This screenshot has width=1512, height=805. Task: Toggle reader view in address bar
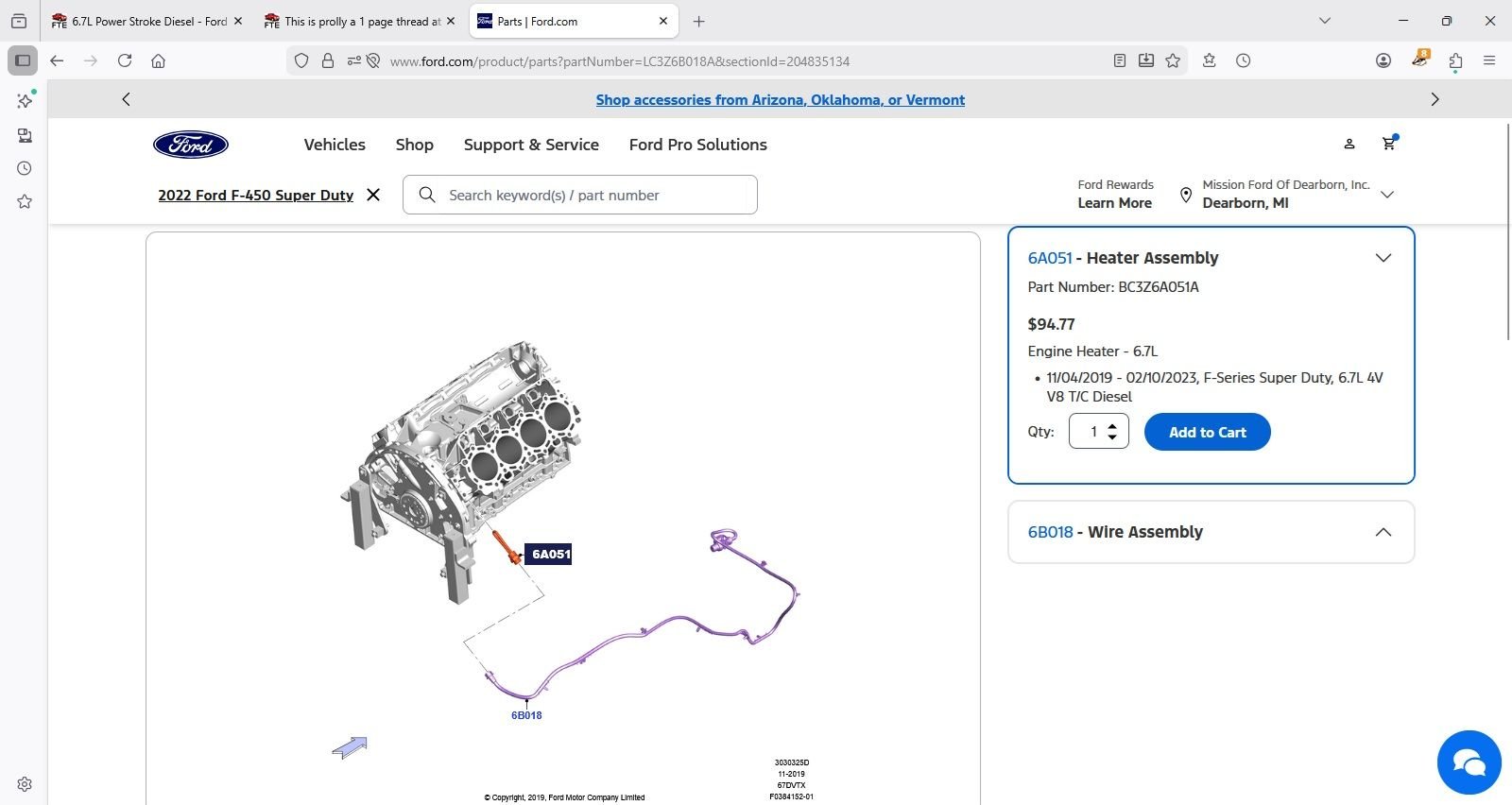tap(1120, 60)
